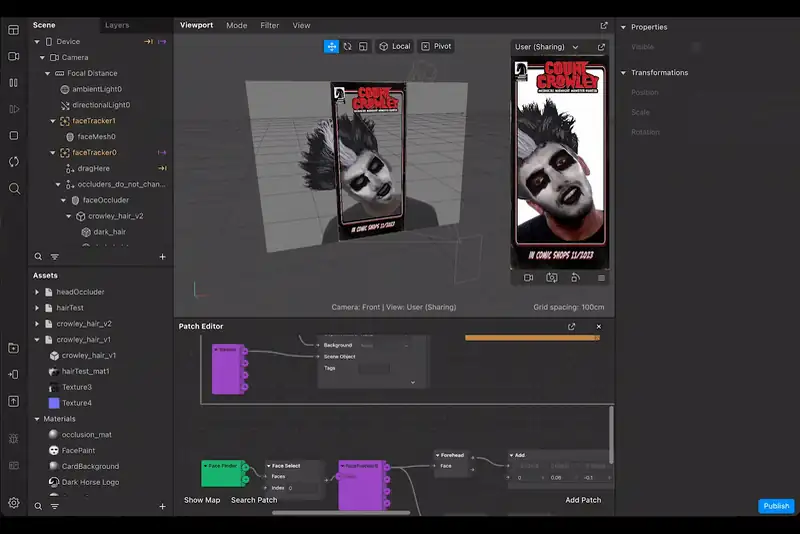
Task: Add a new asset with plus icon
Action: (x=162, y=506)
